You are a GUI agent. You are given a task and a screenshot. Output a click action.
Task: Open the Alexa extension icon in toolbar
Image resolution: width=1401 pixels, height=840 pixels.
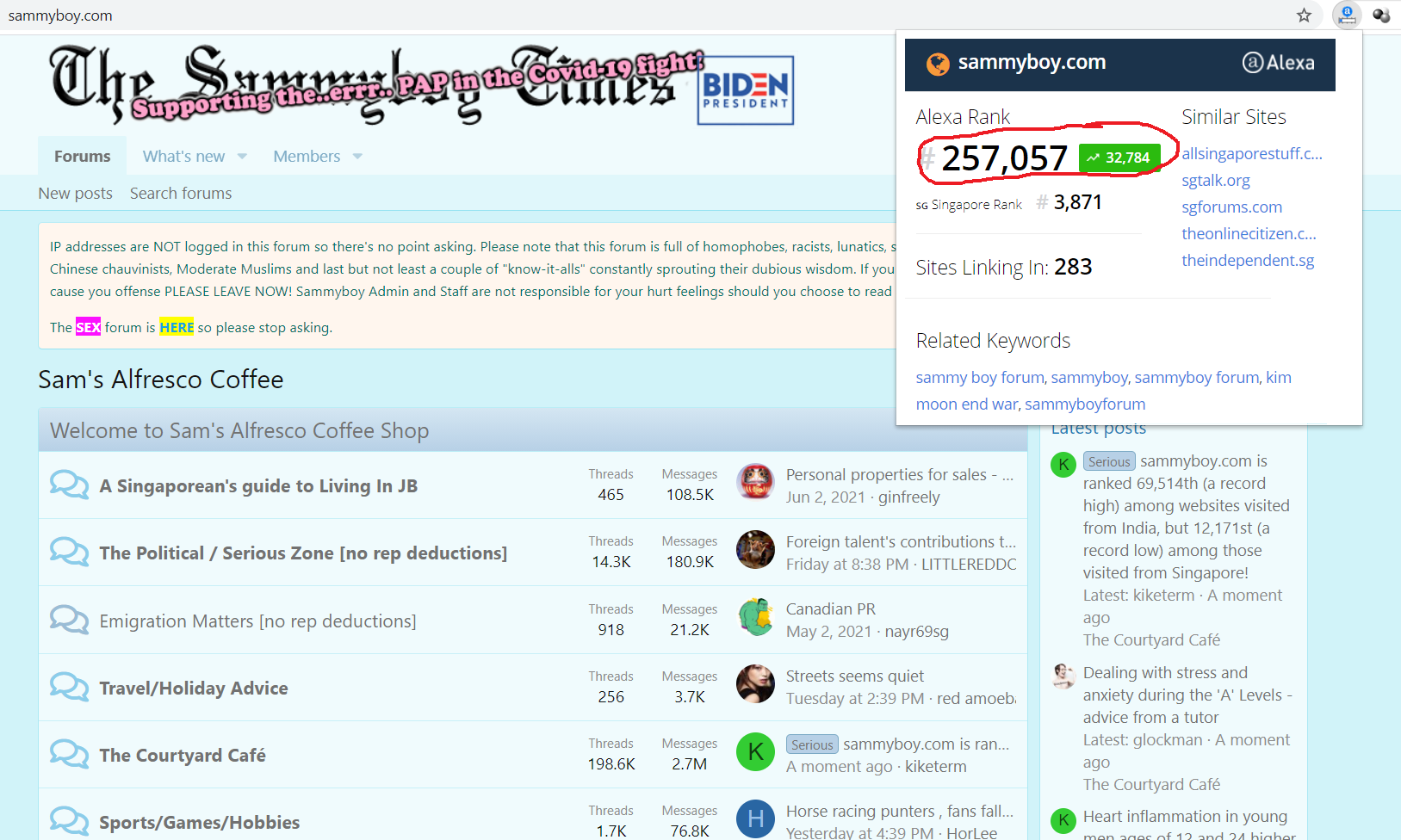(x=1347, y=15)
